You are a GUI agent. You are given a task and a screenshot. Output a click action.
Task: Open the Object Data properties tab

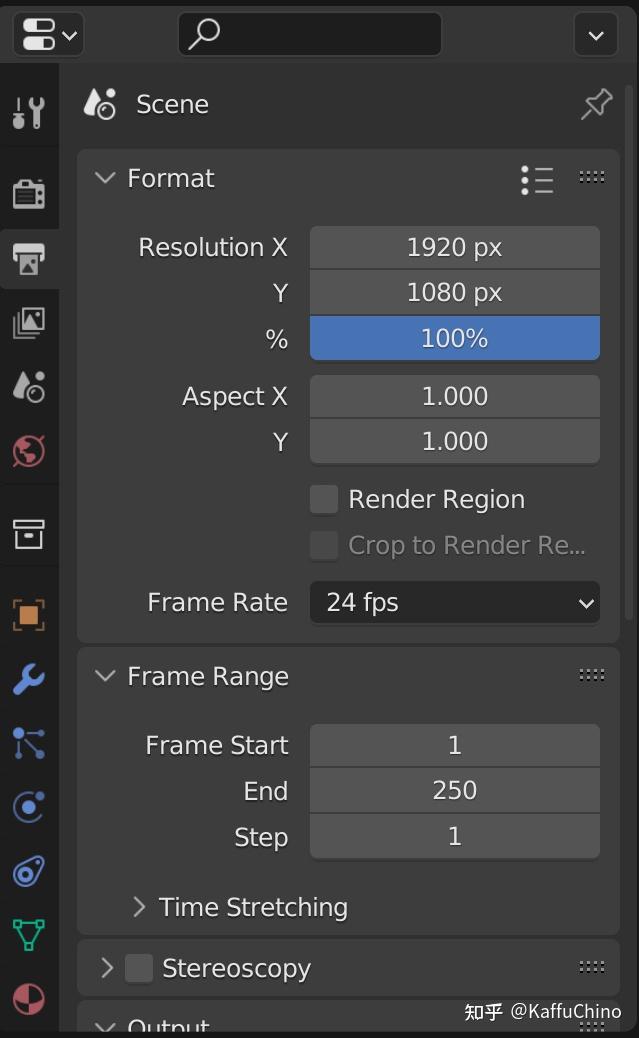click(x=29, y=935)
